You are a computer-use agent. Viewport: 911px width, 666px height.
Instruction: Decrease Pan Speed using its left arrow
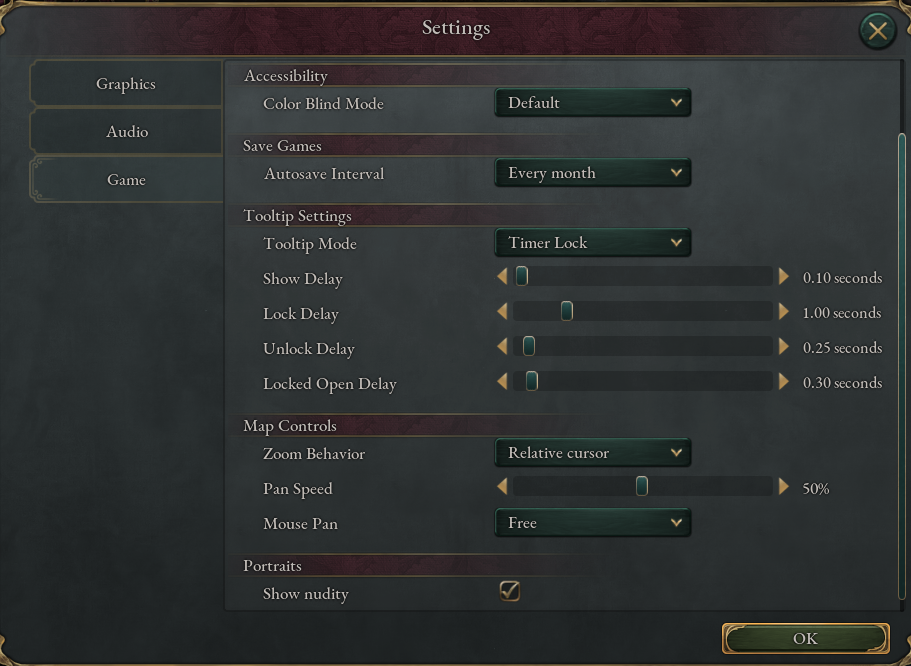[x=502, y=486]
